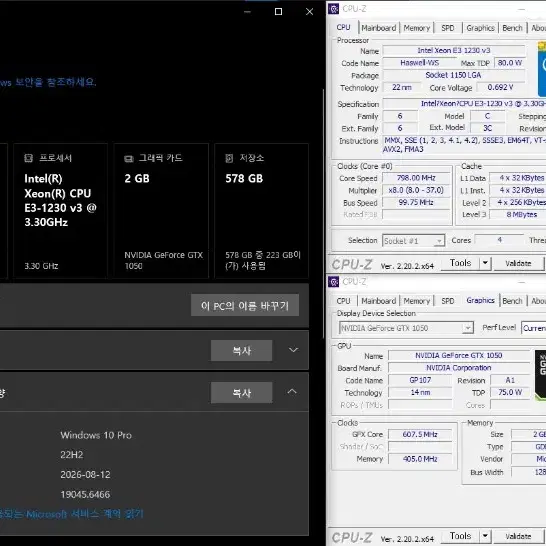Click the rename this PC button
Viewport: 546px width, 546px height.
click(245, 305)
